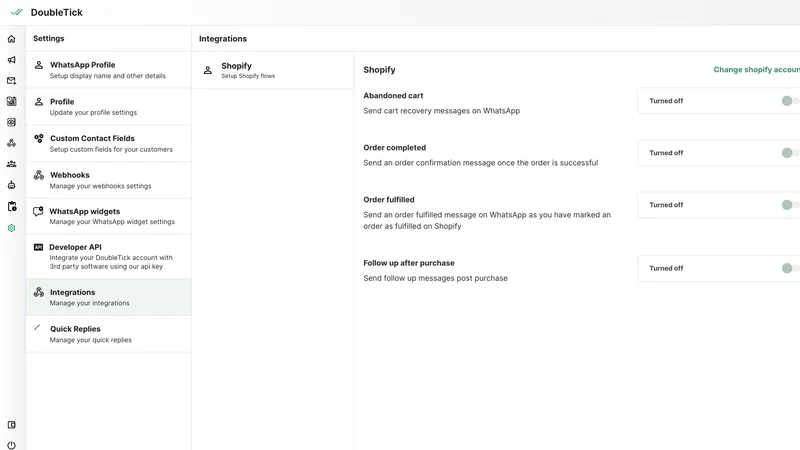
Task: Open the megaphone broadcast icon
Action: pyautogui.click(x=11, y=60)
